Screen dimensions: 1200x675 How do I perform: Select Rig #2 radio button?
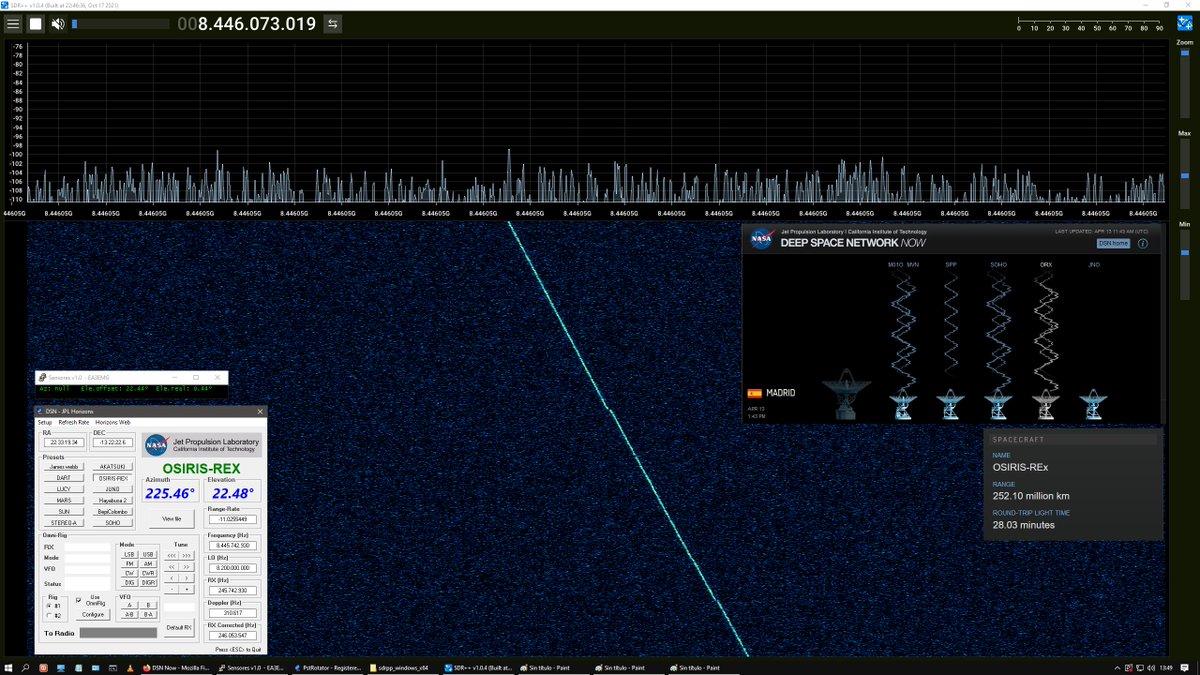coord(48,615)
